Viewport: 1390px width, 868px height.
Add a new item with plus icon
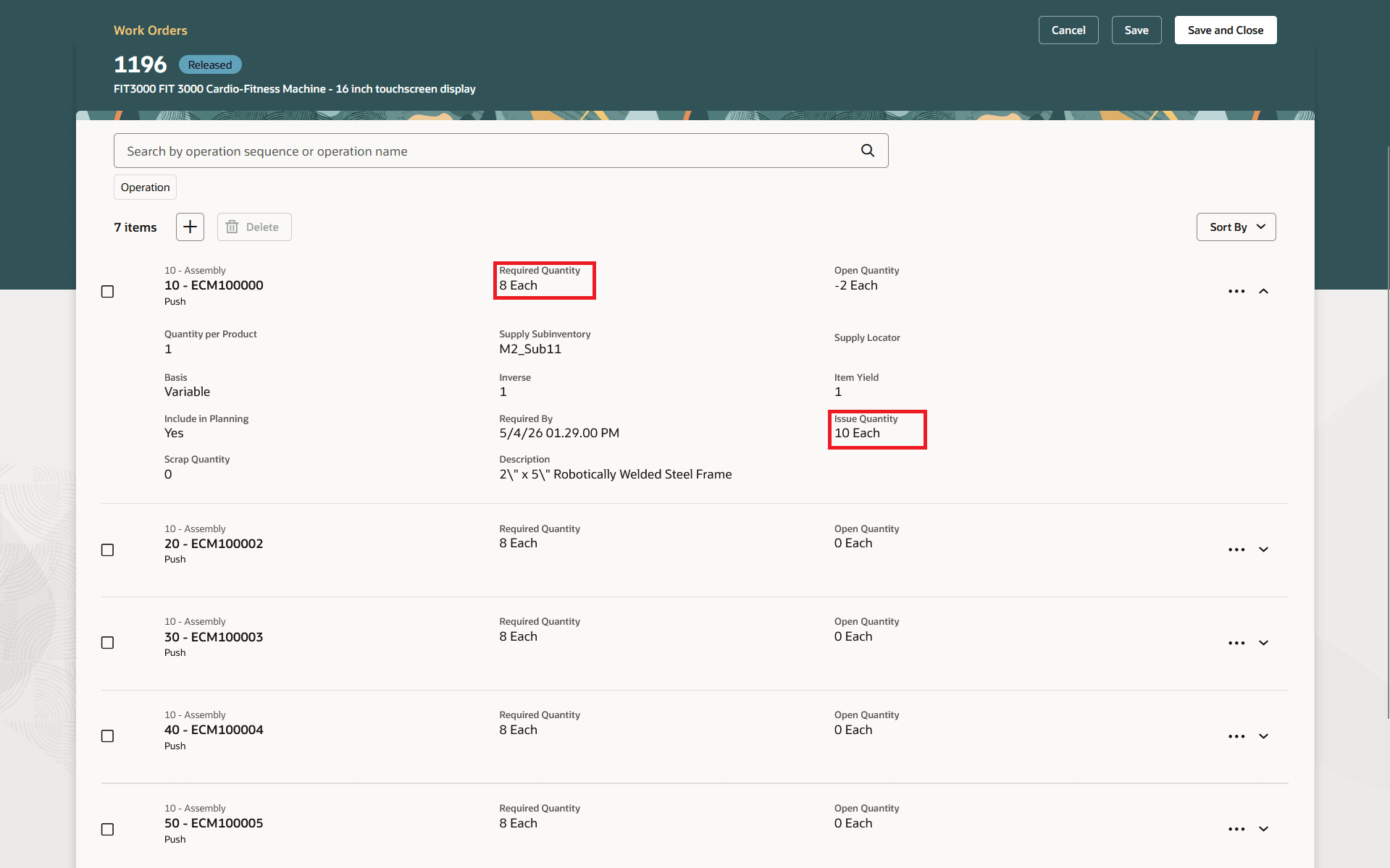click(190, 227)
